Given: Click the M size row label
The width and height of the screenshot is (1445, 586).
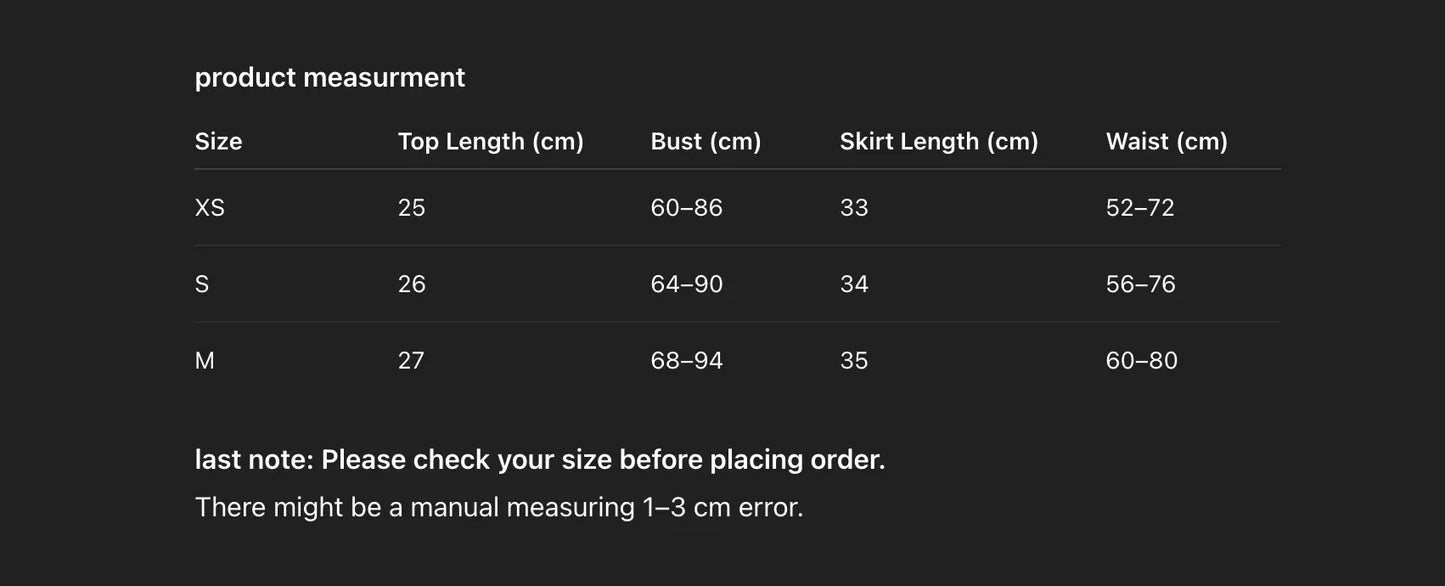Looking at the screenshot, I should point(205,360).
